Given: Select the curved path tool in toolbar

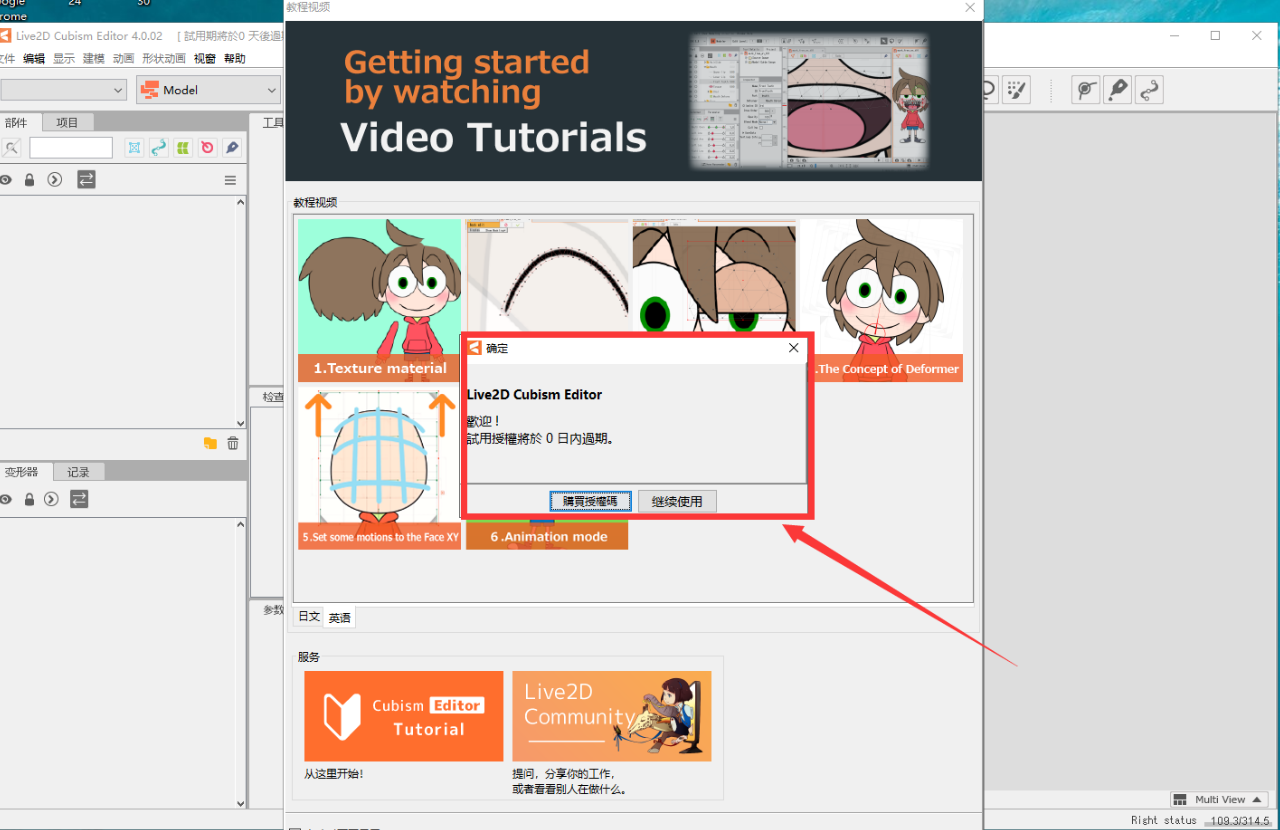Looking at the screenshot, I should click(x=1150, y=90).
